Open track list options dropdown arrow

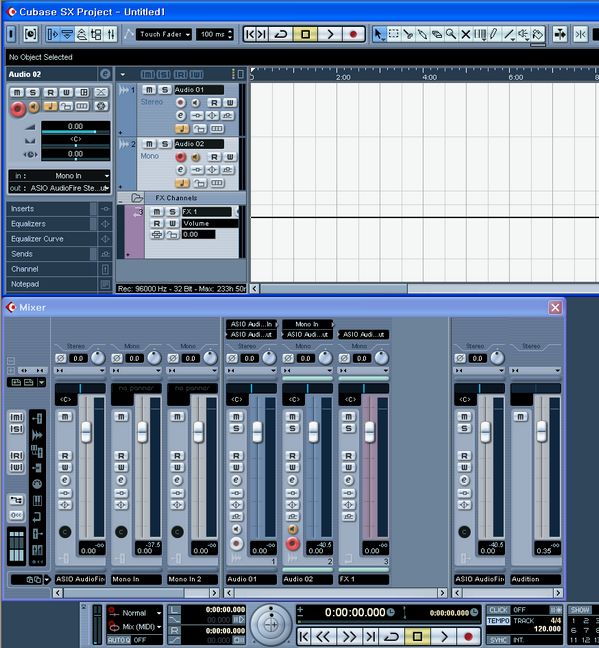coord(123,75)
